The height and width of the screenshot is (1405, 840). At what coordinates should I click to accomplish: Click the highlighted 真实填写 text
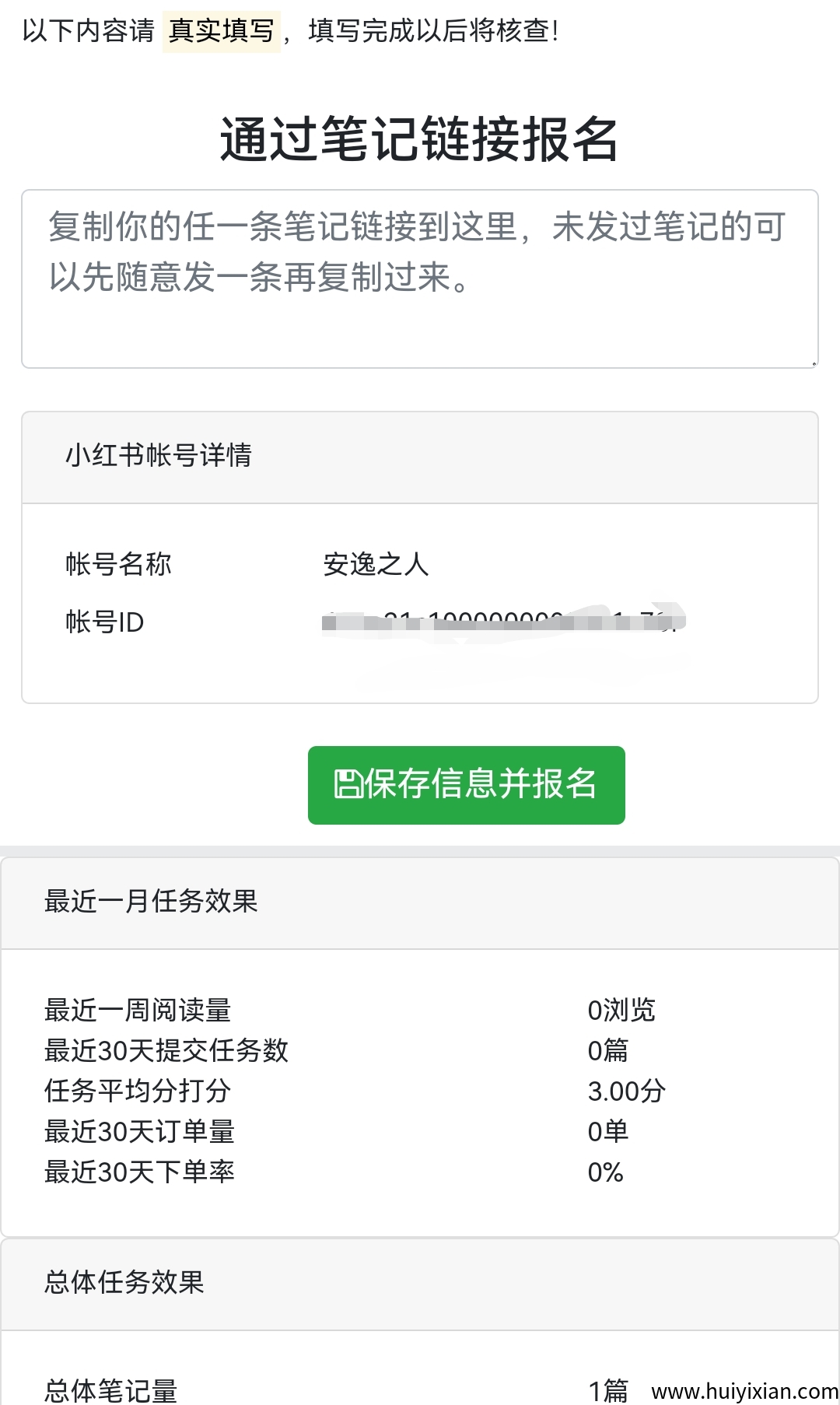tap(222, 32)
